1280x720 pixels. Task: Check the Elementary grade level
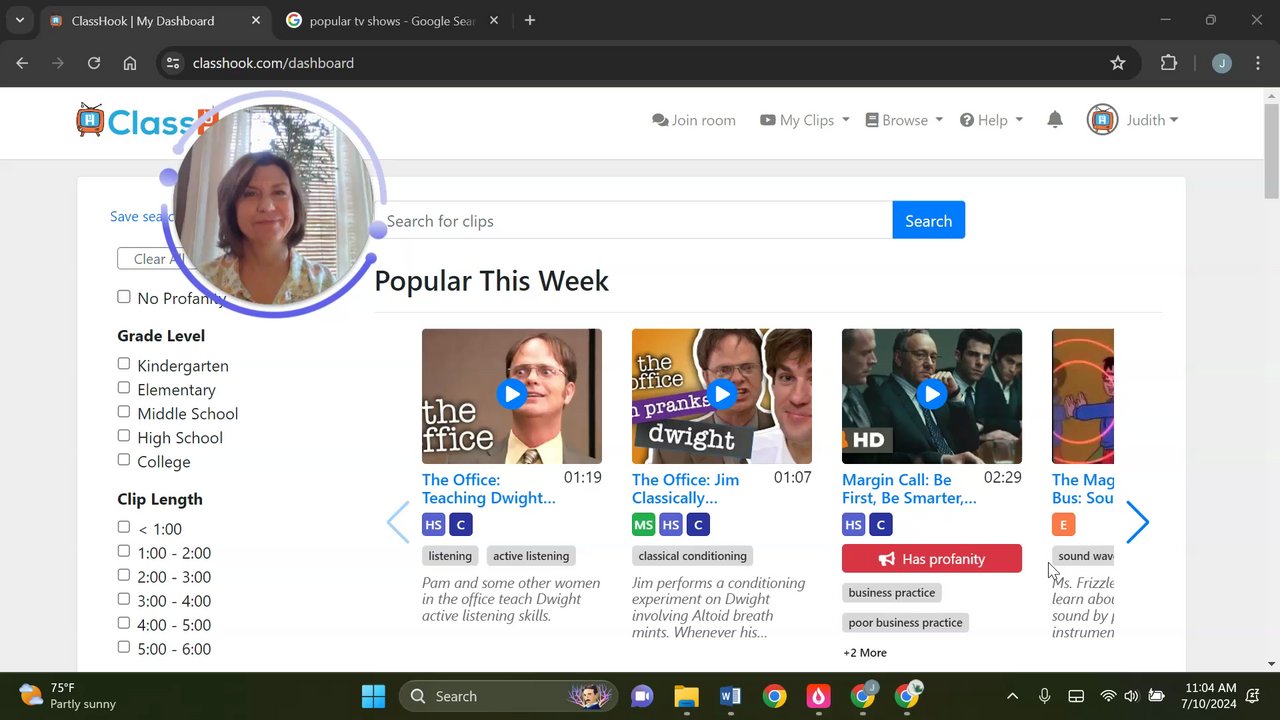pos(124,388)
